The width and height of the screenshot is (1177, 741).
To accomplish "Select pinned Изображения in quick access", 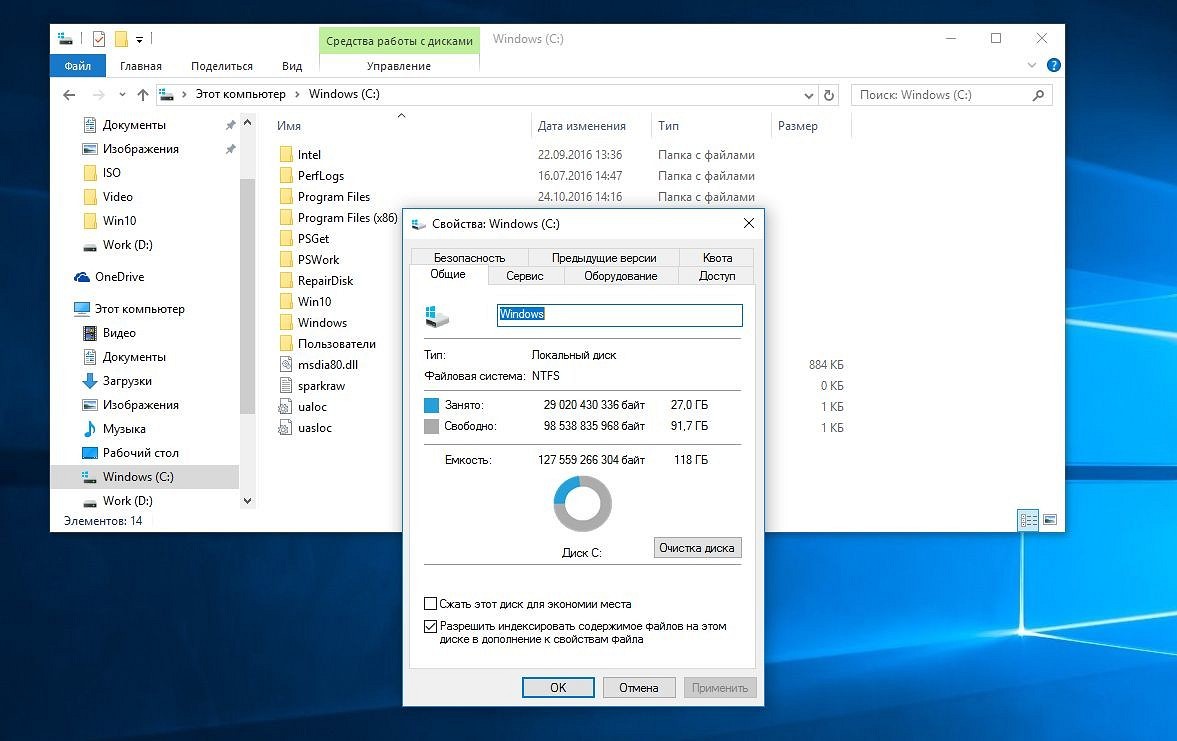I will coord(140,149).
